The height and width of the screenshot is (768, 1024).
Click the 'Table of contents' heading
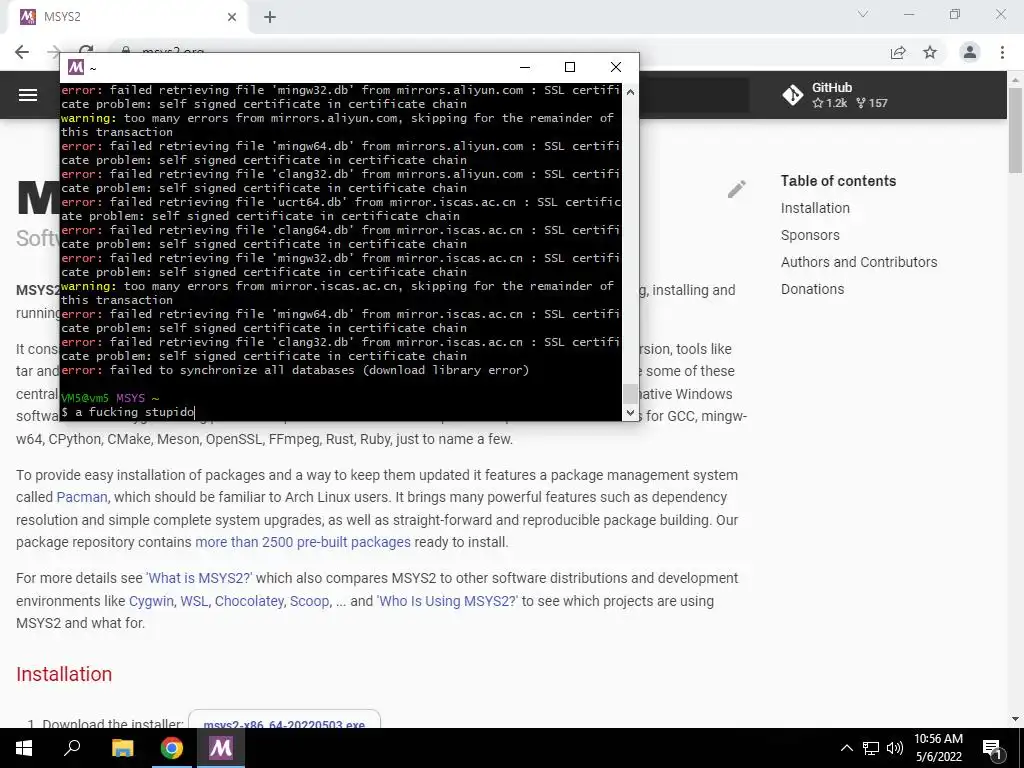pos(839,181)
